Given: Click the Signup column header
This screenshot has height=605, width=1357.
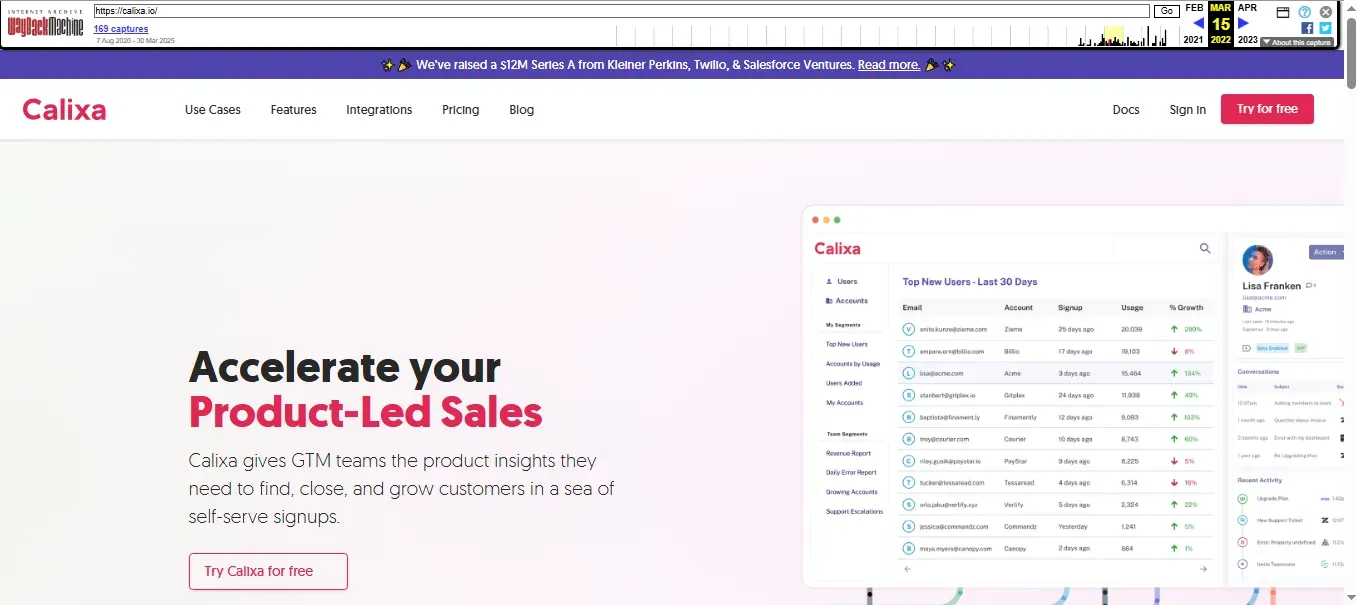Looking at the screenshot, I should coord(1070,308).
